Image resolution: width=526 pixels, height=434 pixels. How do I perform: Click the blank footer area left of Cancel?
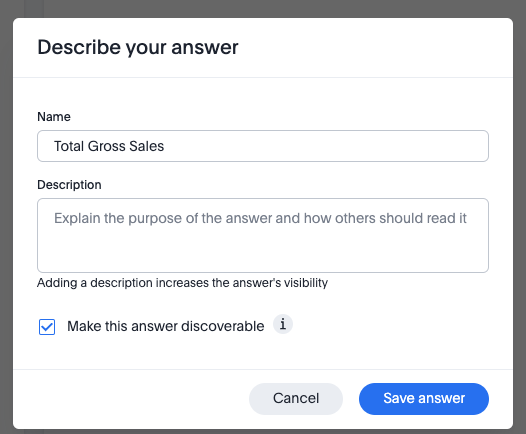[131, 399]
